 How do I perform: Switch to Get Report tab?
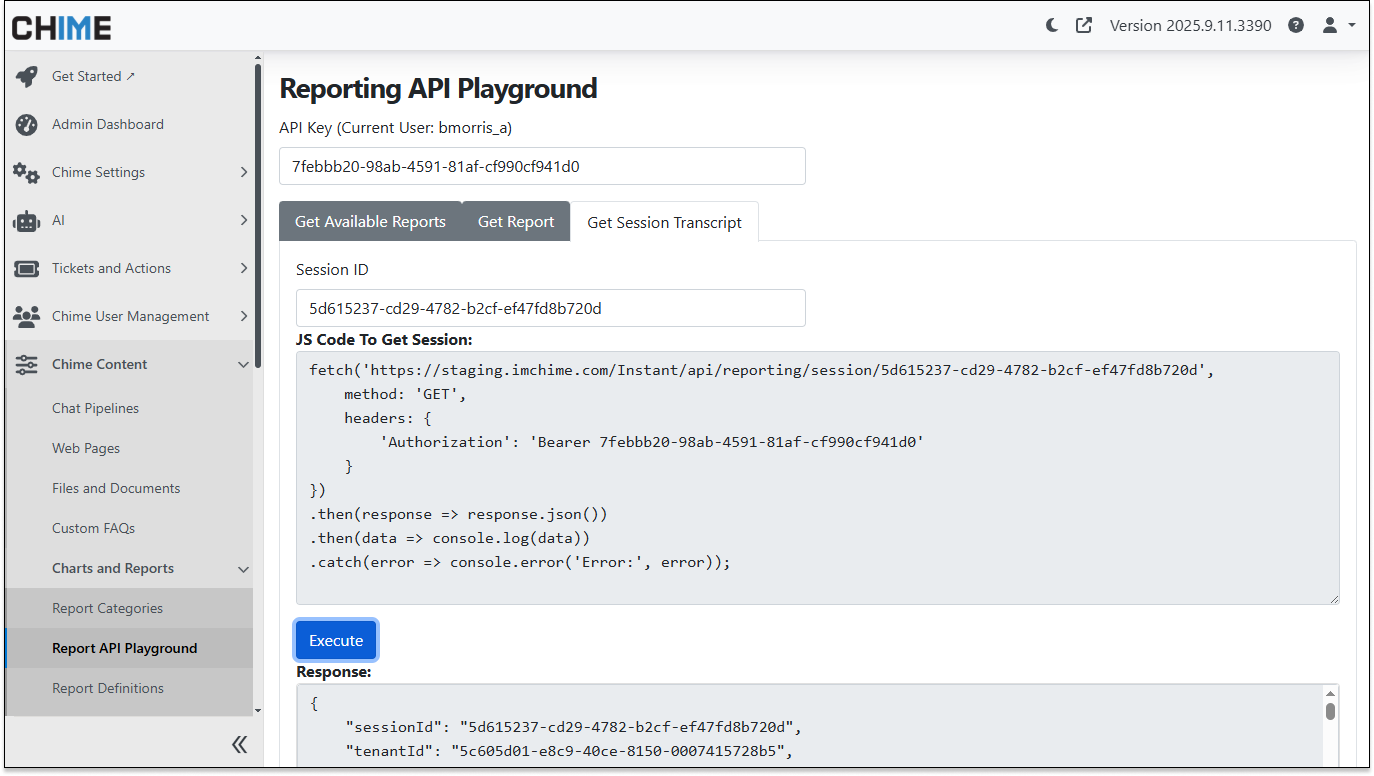pos(516,221)
